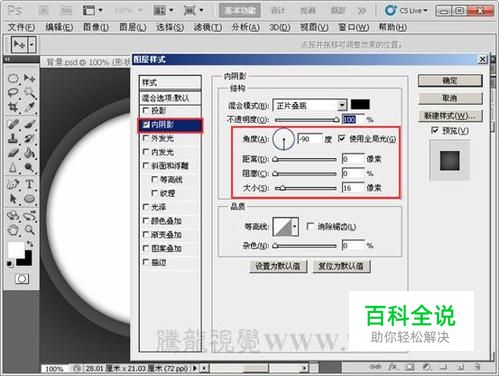Enable the 外发光 outer glow checkbox
This screenshot has width=499, height=376.
pyautogui.click(x=146, y=138)
